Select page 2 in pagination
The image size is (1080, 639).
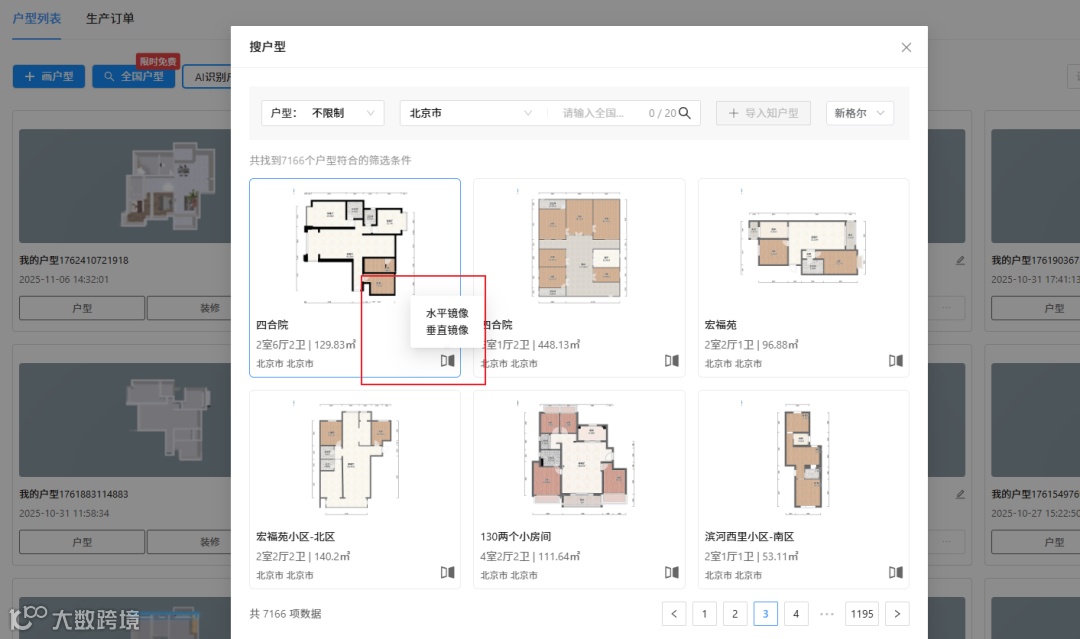(735, 614)
